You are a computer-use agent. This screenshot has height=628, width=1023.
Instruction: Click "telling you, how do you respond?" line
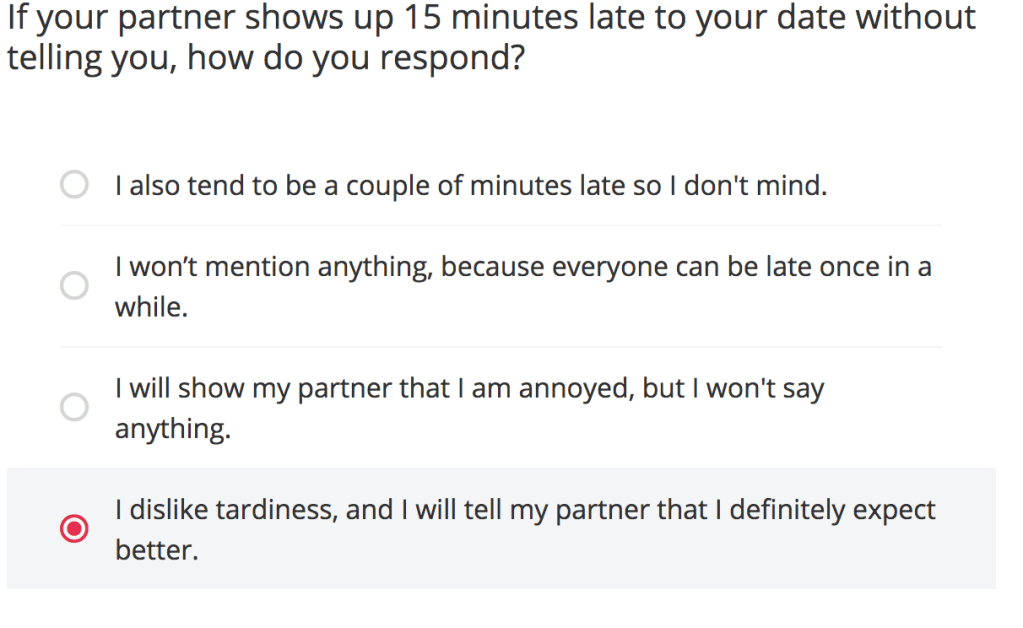[265, 58]
